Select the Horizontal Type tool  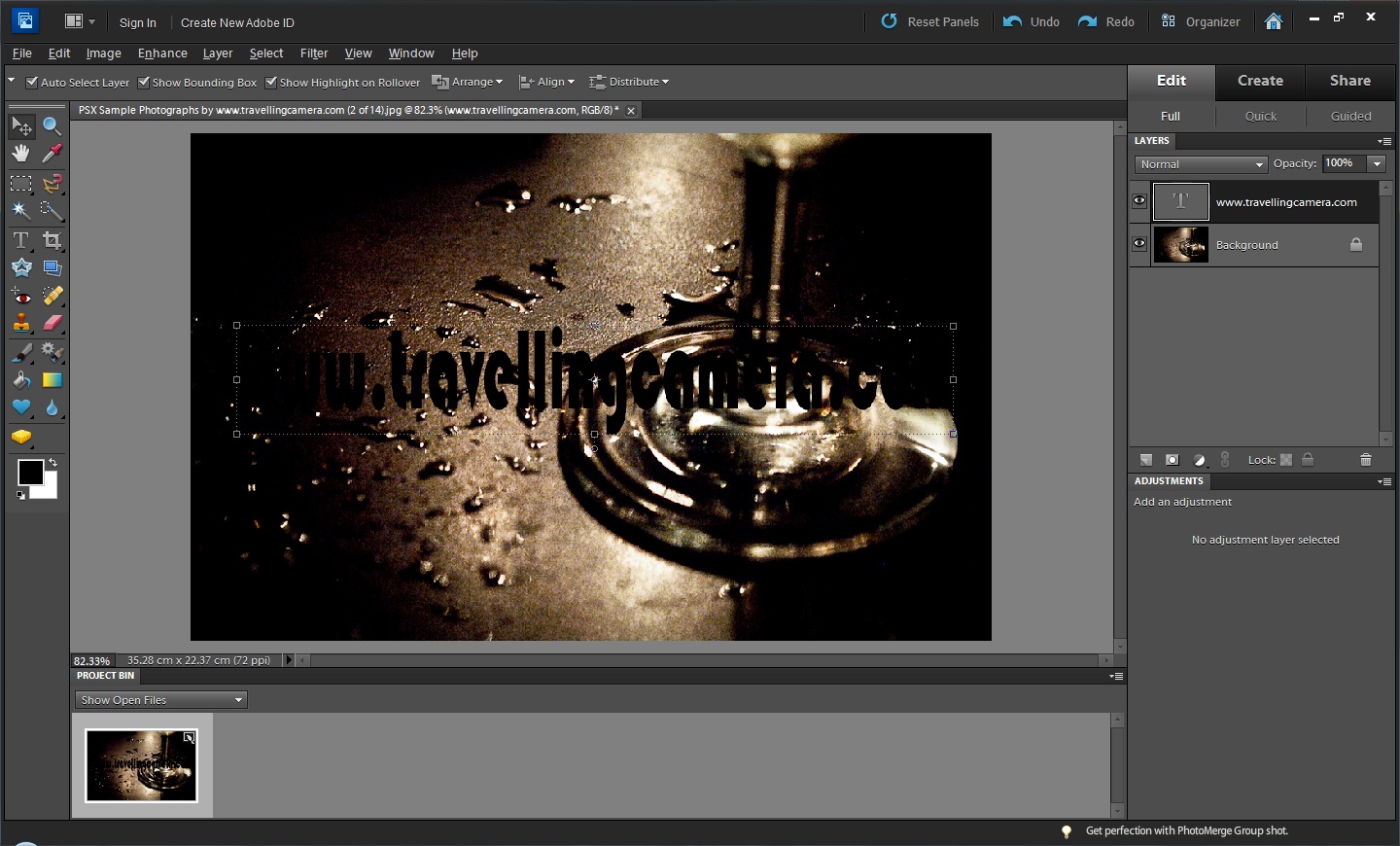[x=21, y=240]
